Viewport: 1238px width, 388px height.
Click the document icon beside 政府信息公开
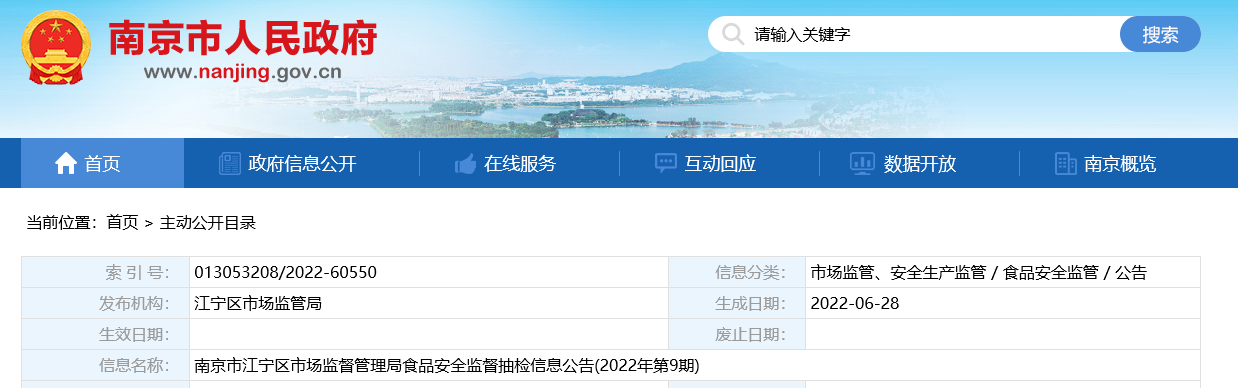230,164
